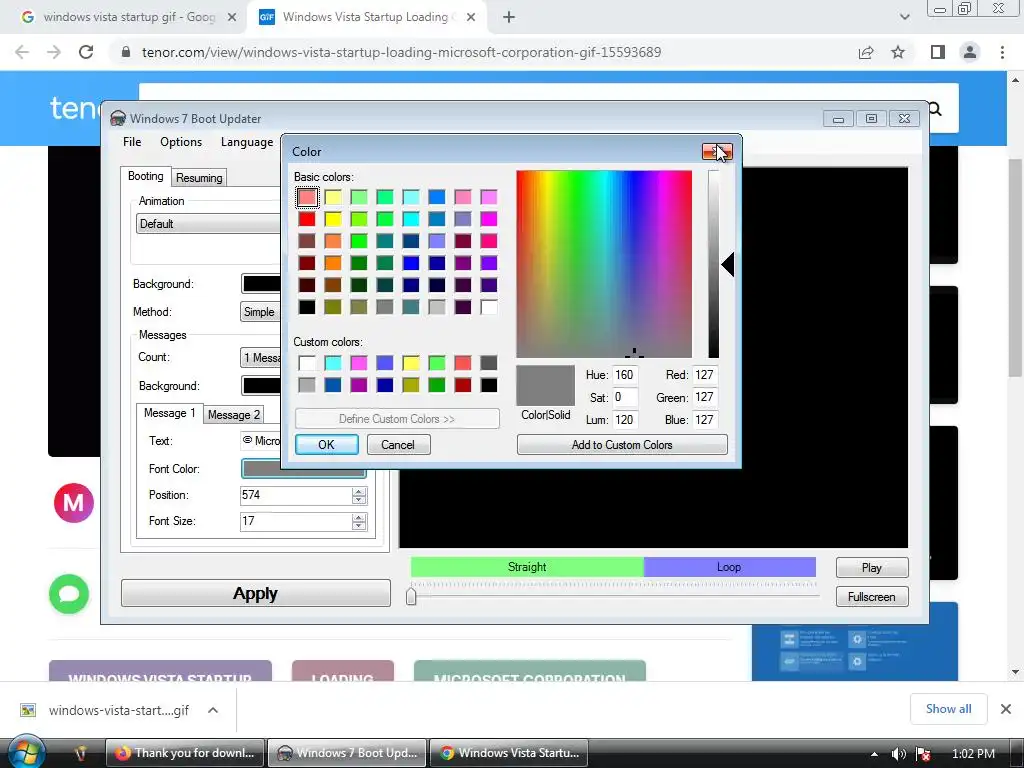
Task: Click the Play button
Action: pyautogui.click(x=872, y=568)
